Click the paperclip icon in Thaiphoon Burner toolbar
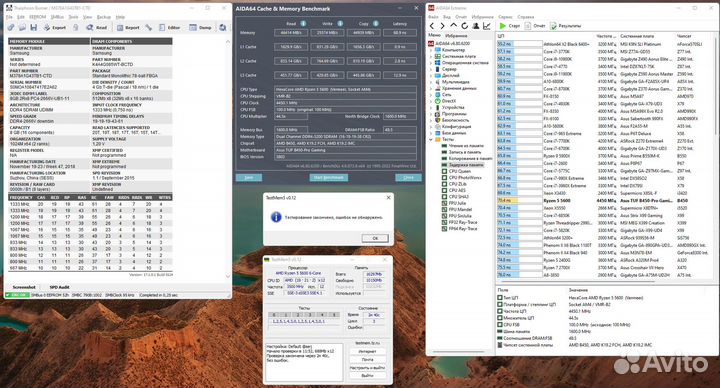 pyautogui.click(x=11, y=28)
